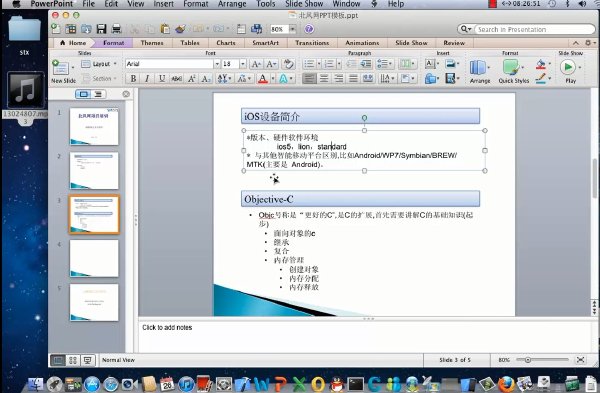Switch to outline pane view

tap(98, 94)
